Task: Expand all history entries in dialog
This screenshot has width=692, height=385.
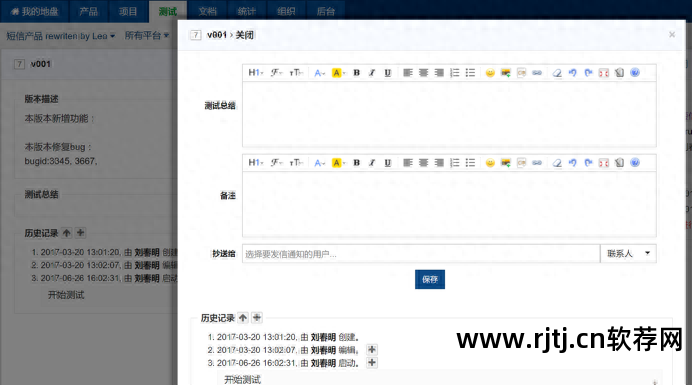Action: click(257, 317)
